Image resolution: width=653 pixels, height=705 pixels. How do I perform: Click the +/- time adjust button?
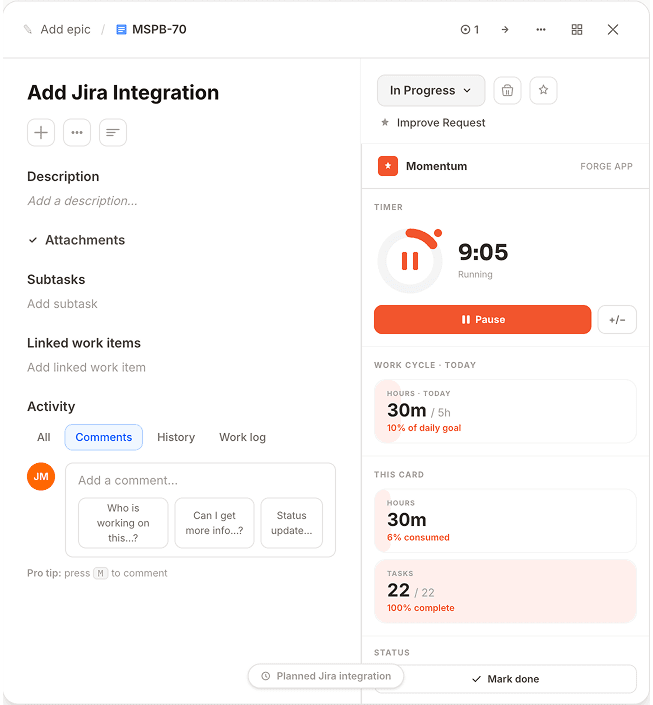pos(617,320)
